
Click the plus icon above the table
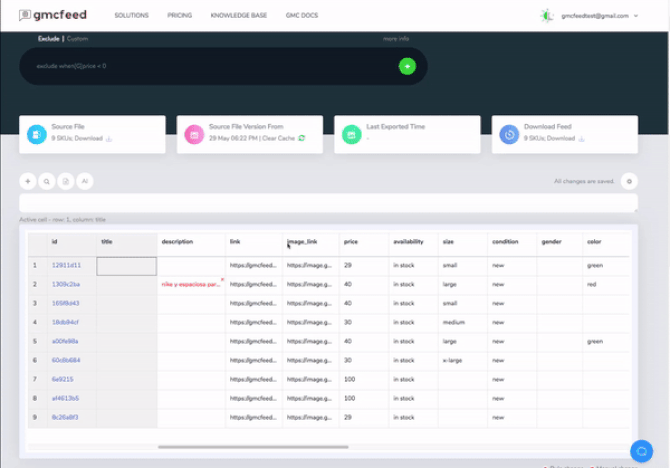pos(28,182)
